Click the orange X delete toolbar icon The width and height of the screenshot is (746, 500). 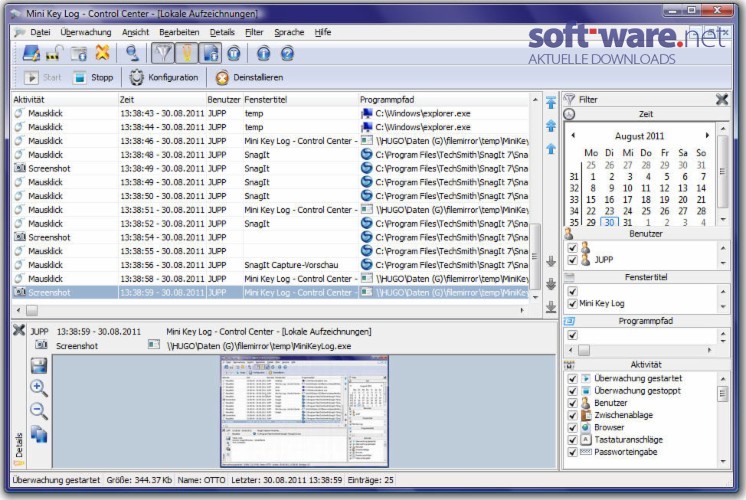tap(102, 53)
